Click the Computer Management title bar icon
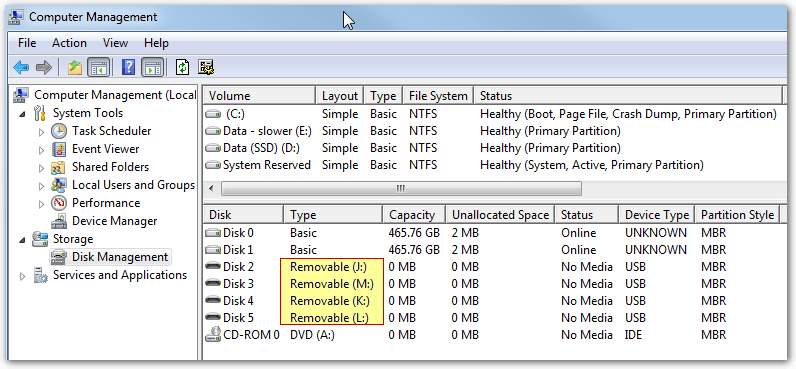Image resolution: width=796 pixels, height=369 pixels. pyautogui.click(x=16, y=17)
